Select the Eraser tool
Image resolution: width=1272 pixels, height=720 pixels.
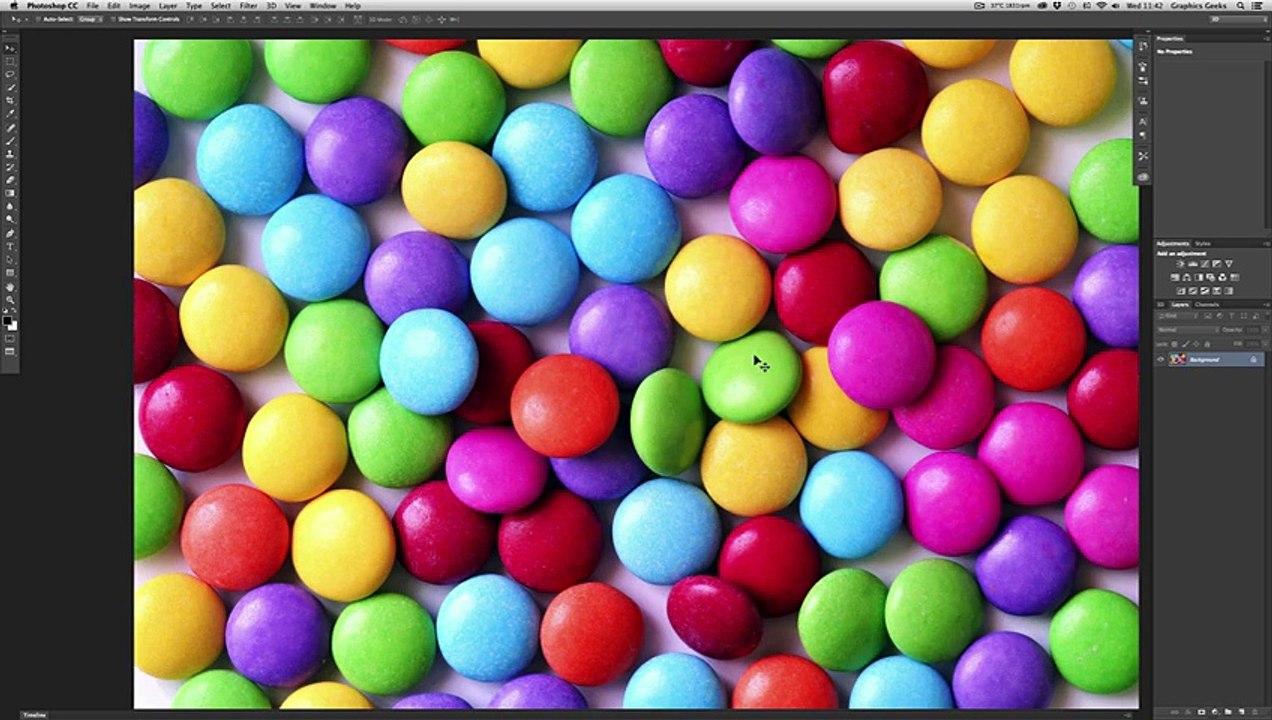(x=10, y=180)
